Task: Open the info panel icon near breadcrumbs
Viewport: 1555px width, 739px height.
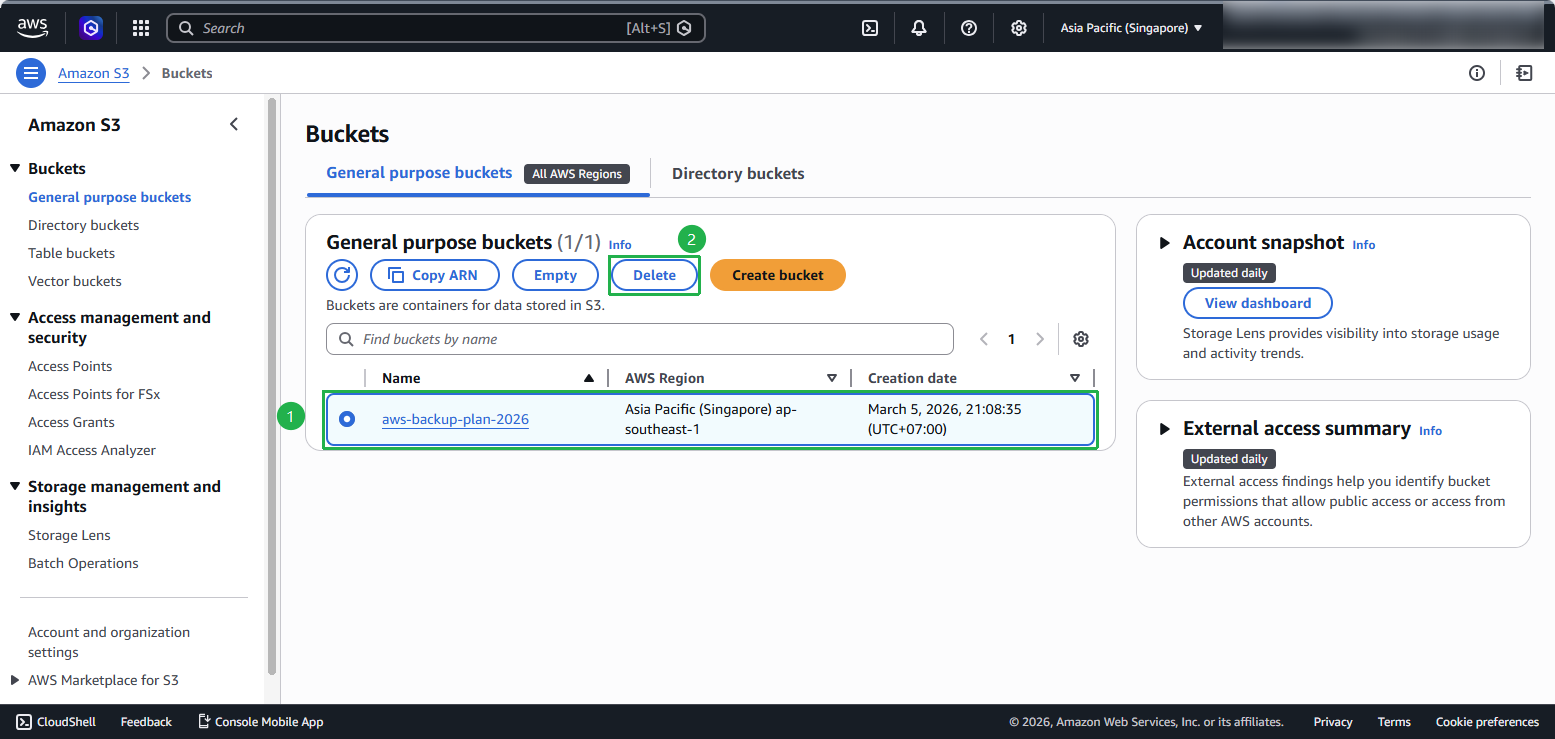Action: coord(1477,73)
